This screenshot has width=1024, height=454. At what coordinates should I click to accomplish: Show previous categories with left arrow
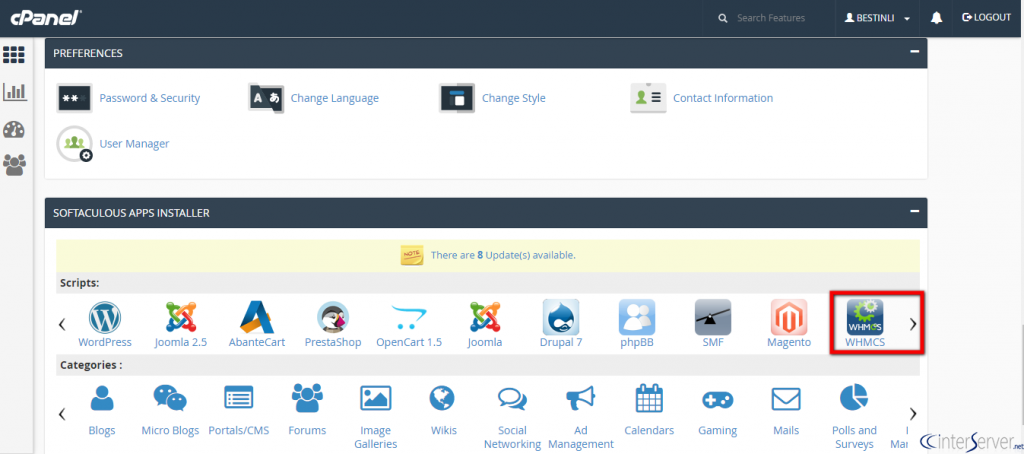[62, 413]
